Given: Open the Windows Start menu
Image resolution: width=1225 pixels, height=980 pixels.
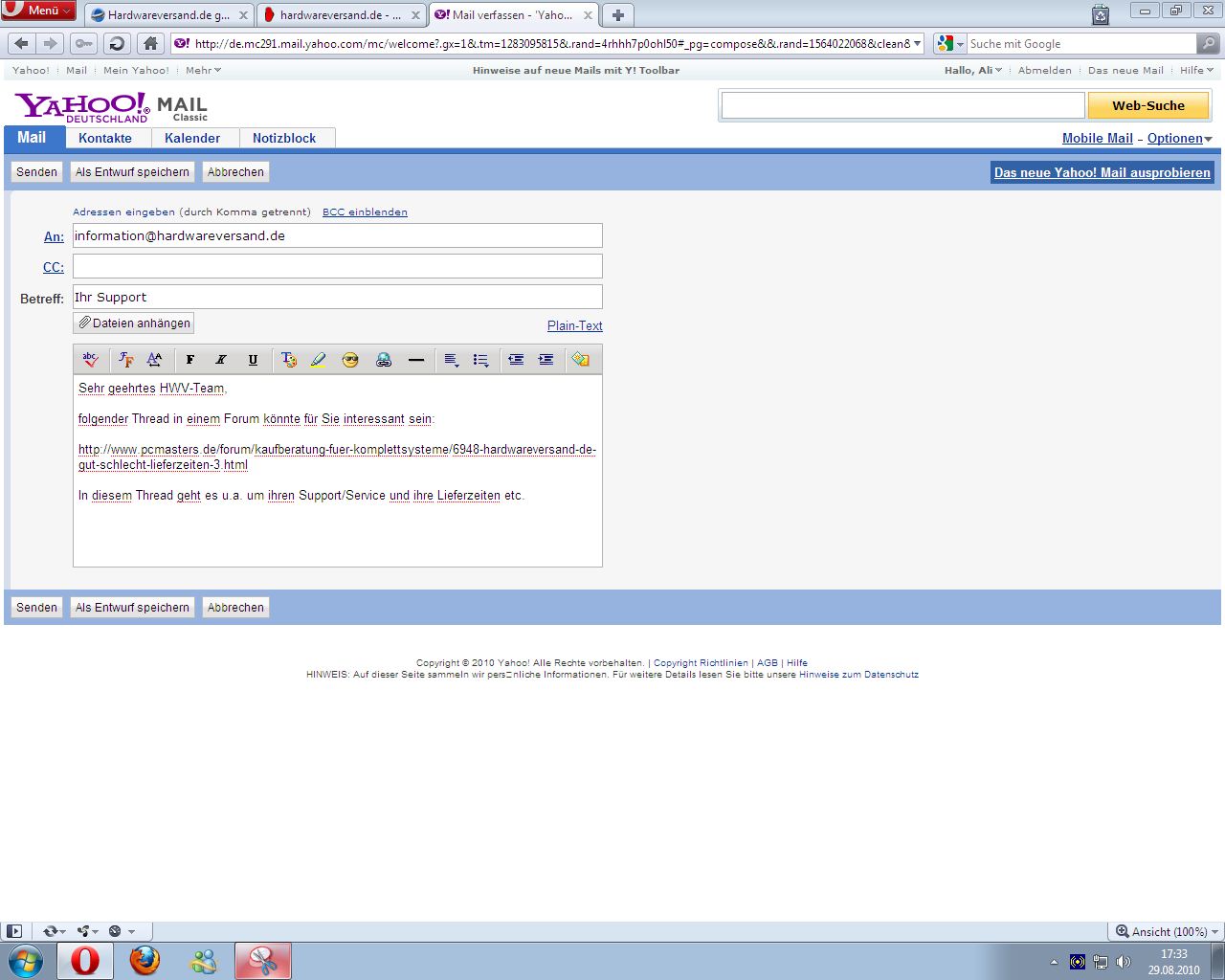Looking at the screenshot, I should tap(26, 961).
